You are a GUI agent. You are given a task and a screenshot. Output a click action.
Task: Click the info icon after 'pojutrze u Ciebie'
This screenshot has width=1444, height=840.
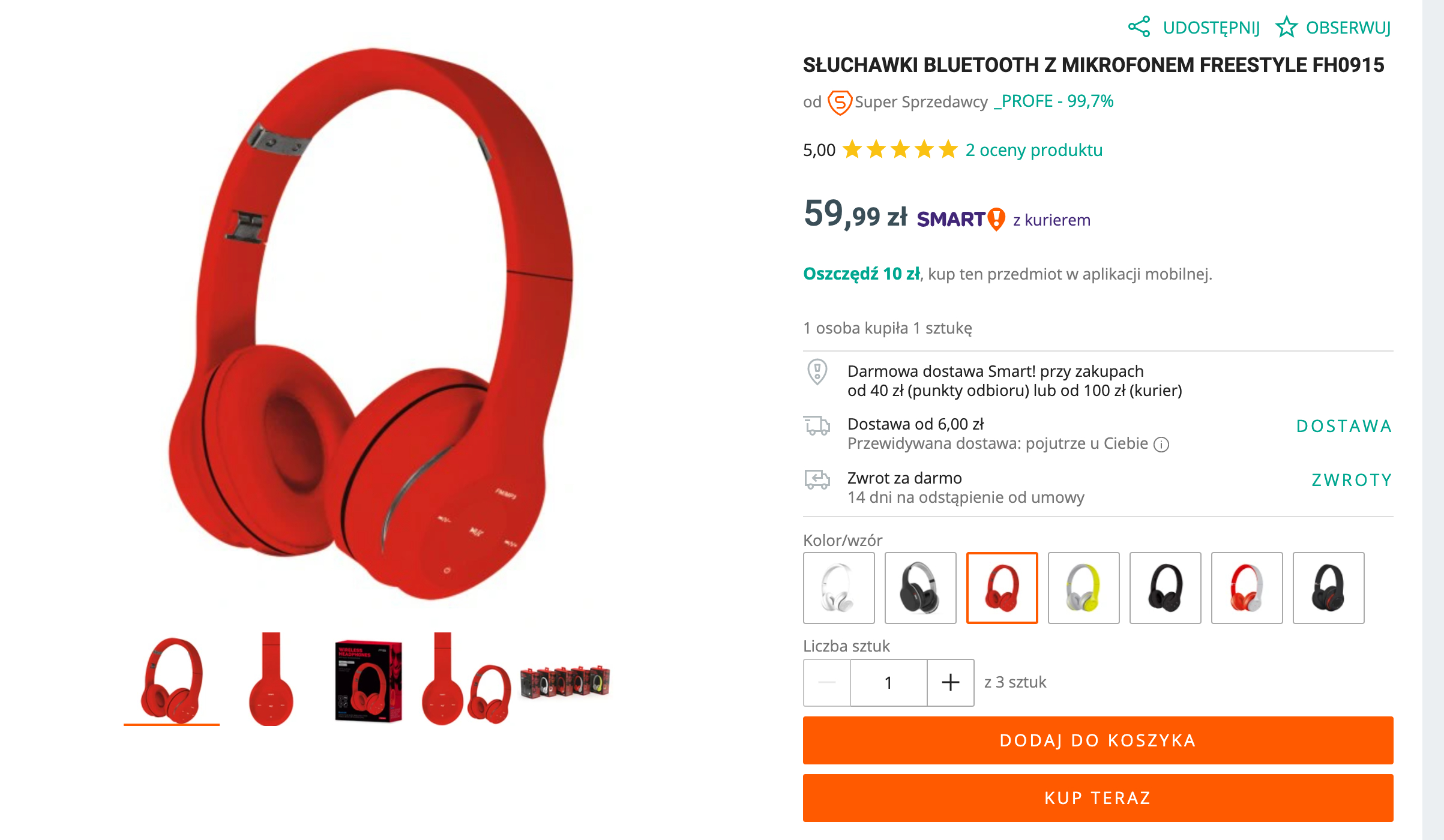coord(1161,444)
